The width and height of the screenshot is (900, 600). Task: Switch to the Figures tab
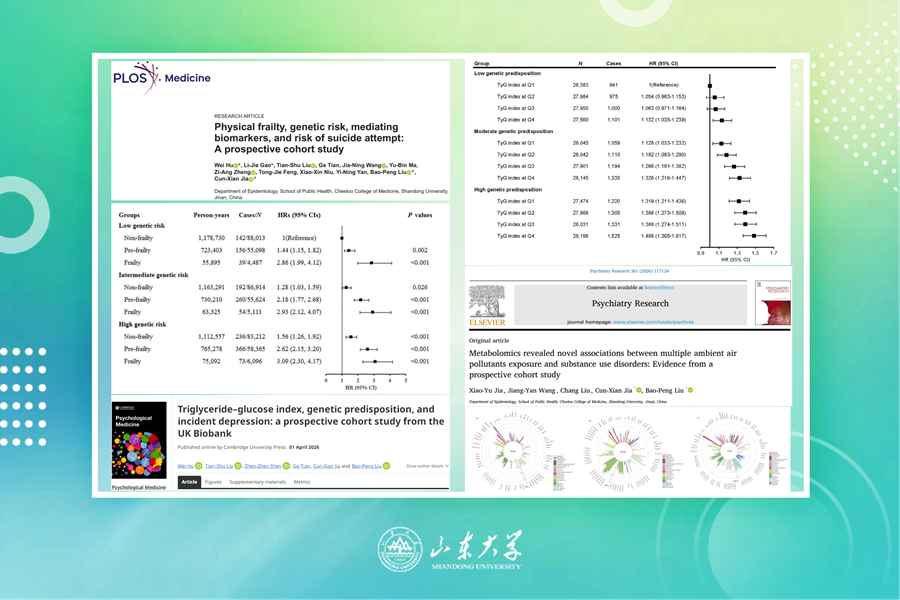(213, 482)
